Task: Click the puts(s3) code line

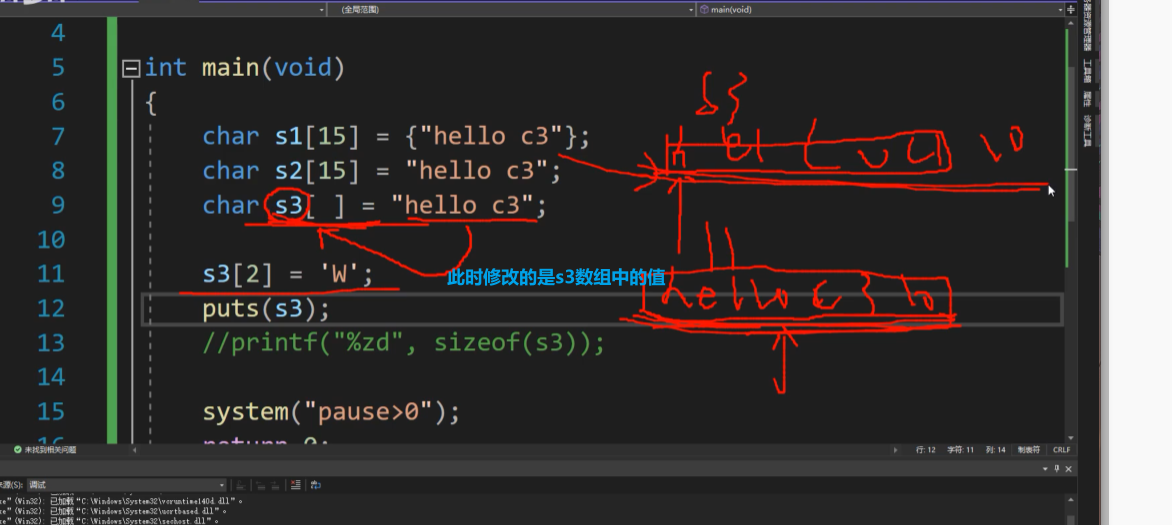Action: [265, 309]
